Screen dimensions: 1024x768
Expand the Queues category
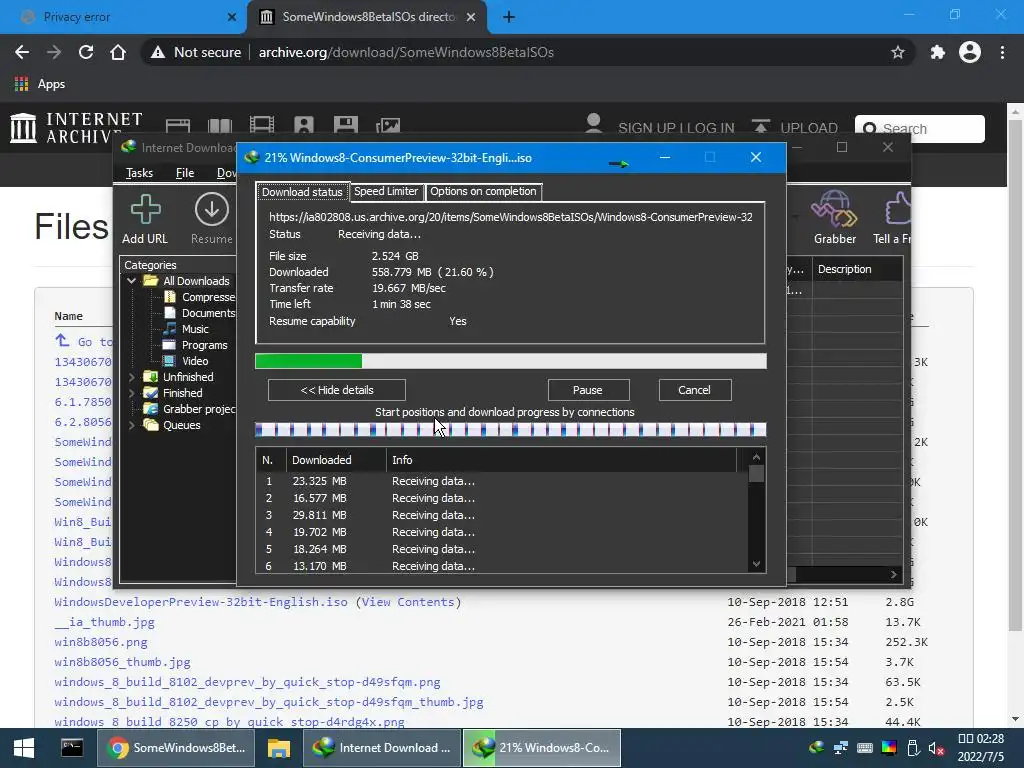(131, 425)
